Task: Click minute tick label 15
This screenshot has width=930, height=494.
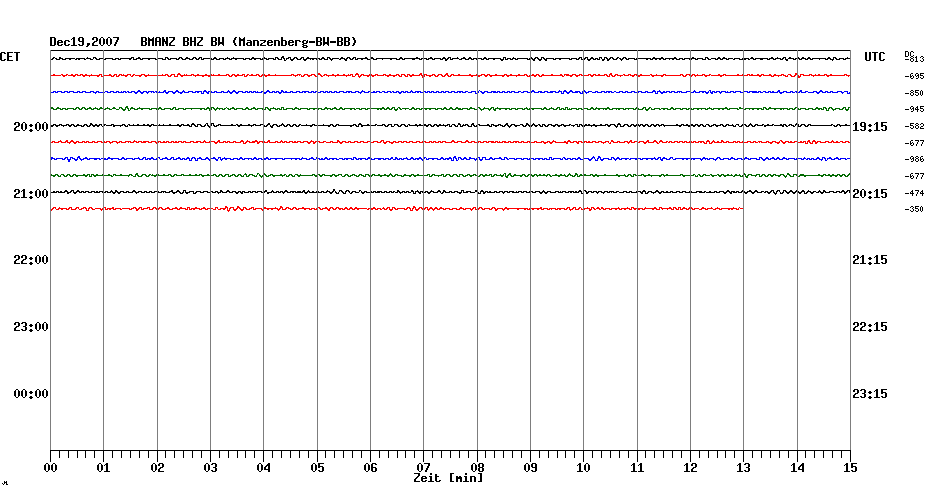Action: [x=850, y=468]
